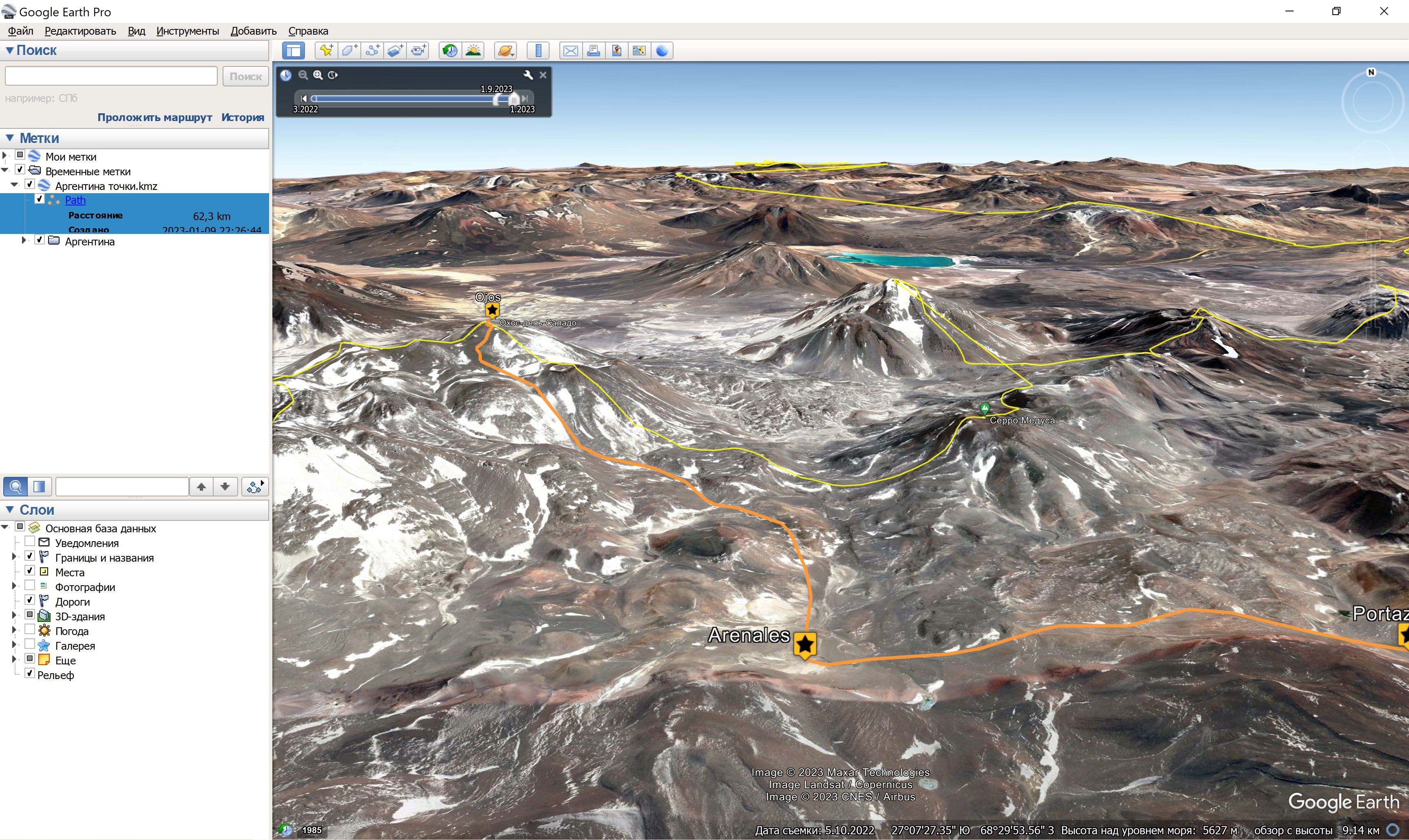
Task: Toggle the Рельеф terrain checkbox
Action: click(x=30, y=673)
